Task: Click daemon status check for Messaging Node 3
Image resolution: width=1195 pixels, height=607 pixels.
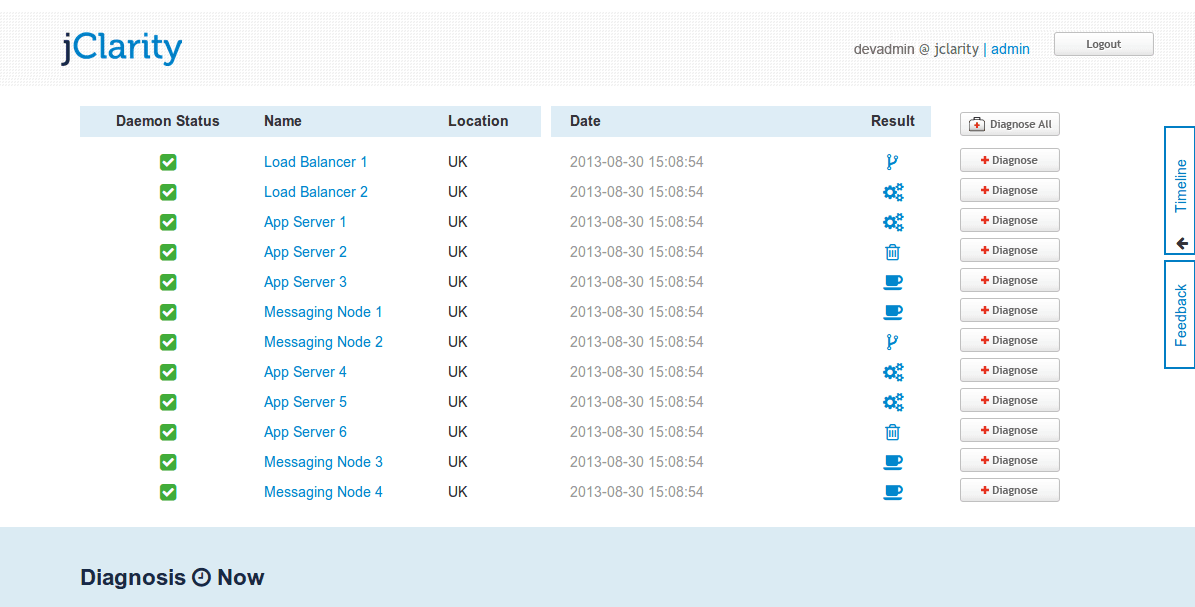Action: pyautogui.click(x=168, y=462)
